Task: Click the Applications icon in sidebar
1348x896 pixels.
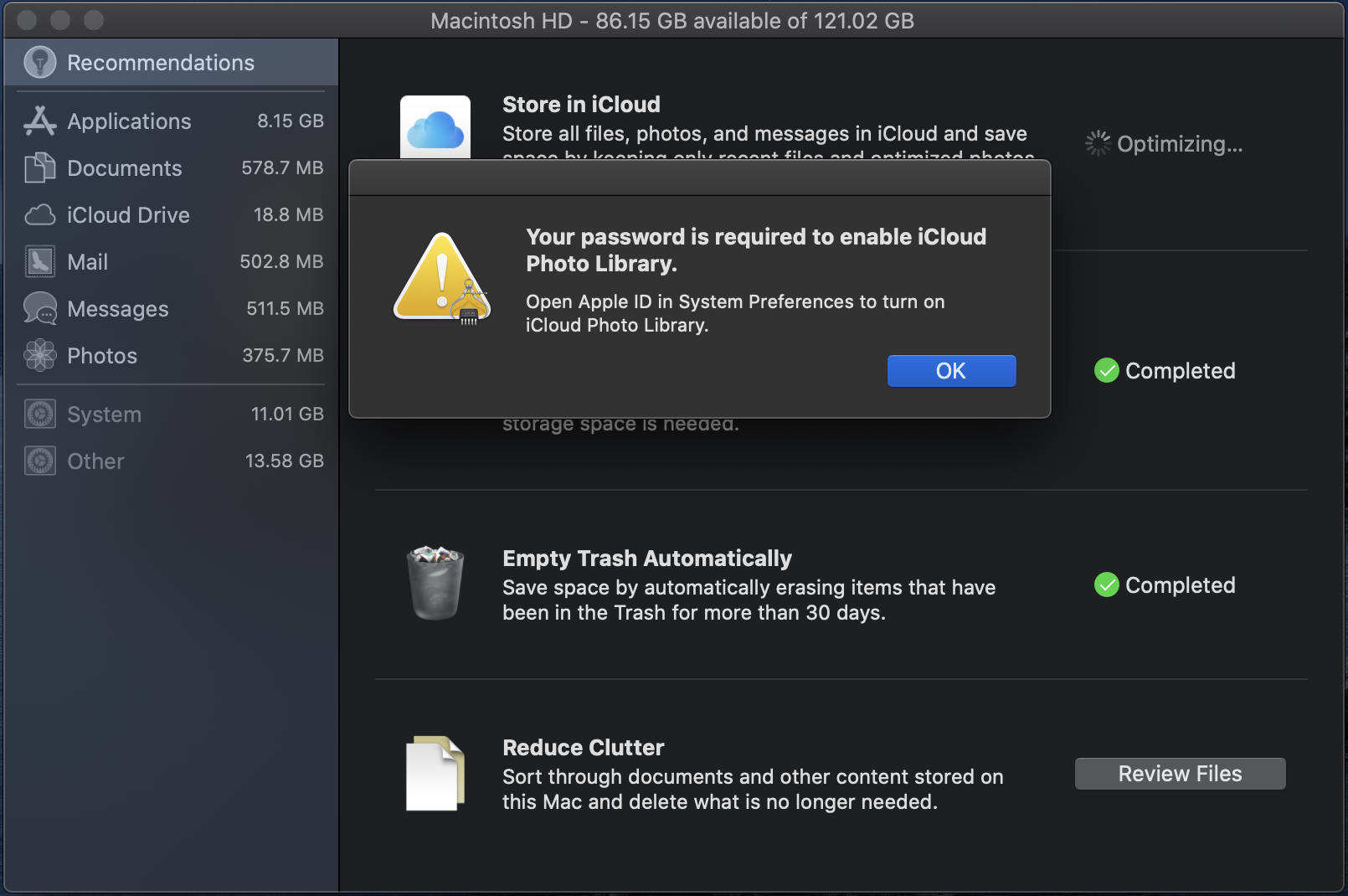Action: [40, 121]
